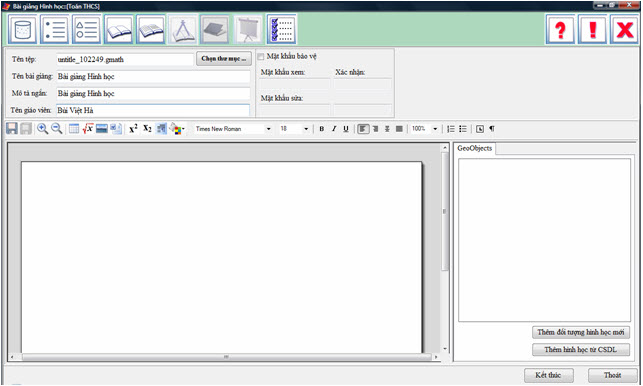
Task: Click the horizontal scrollbar right arrow
Action: (x=436, y=357)
